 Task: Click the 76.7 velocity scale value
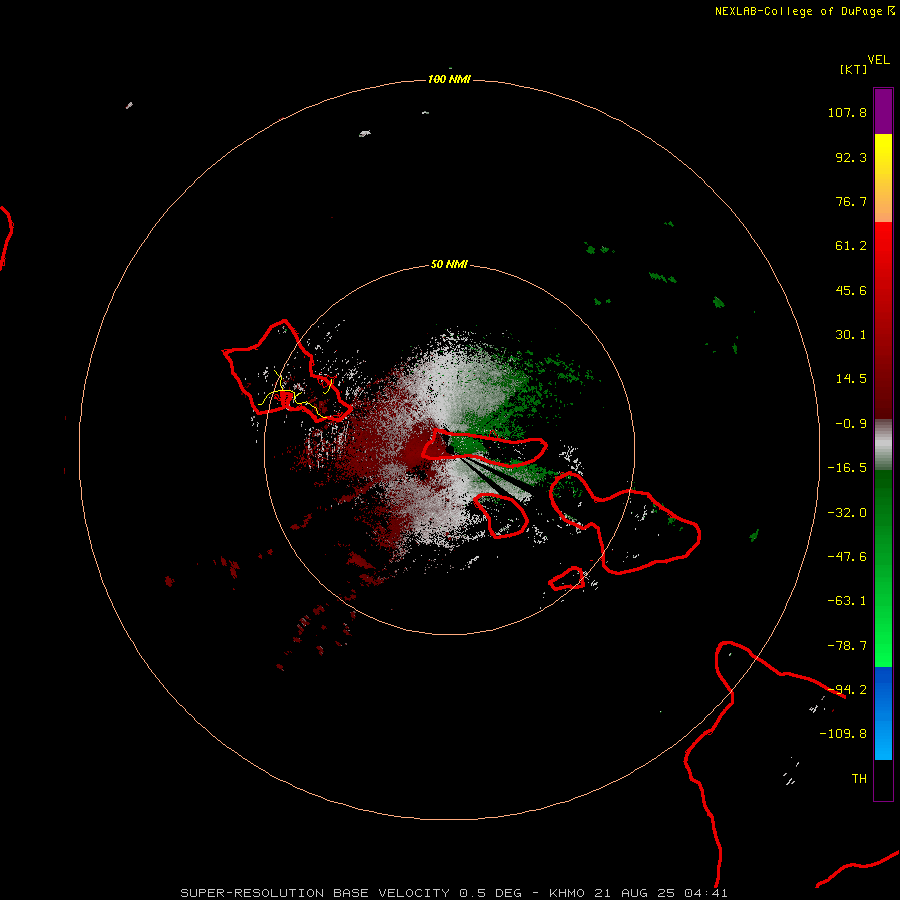[851, 201]
